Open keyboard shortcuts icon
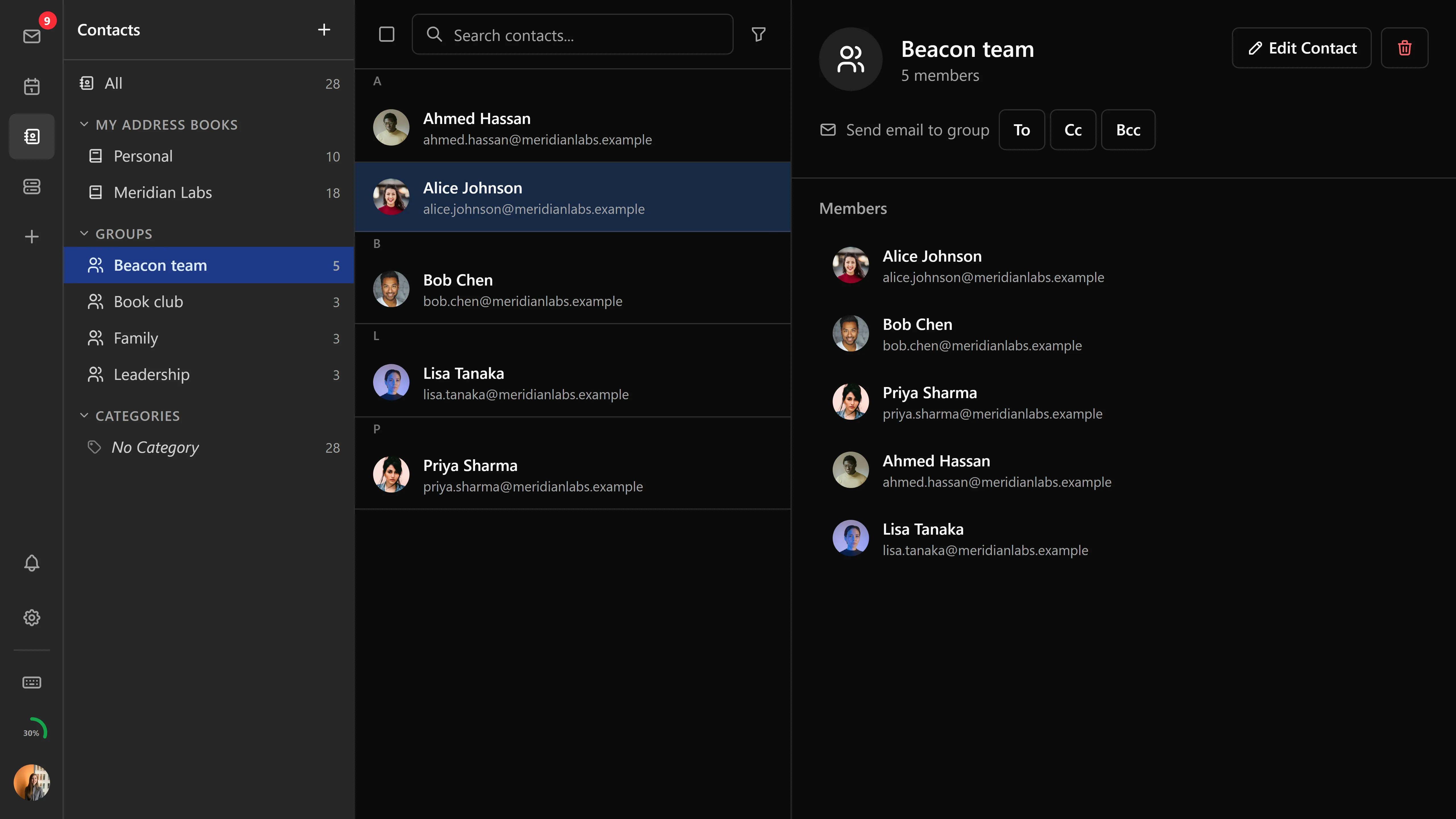Screen dimensions: 1456x819 coord(32,682)
